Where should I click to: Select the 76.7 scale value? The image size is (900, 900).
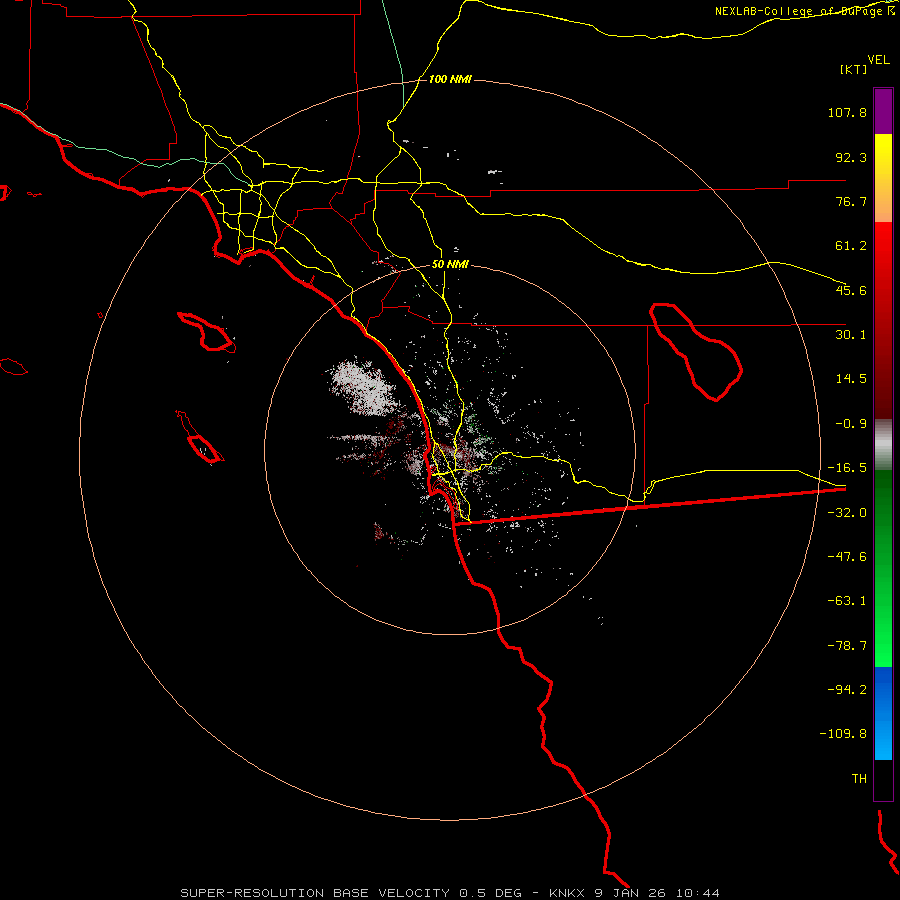tap(851, 201)
